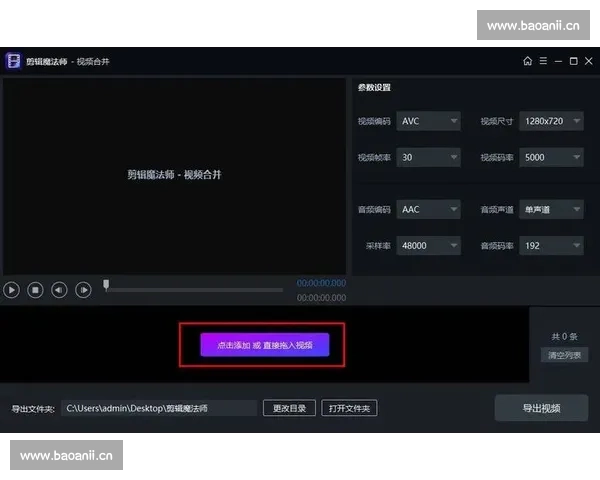
Task: Click the 导出视频 export button
Action: point(541,408)
